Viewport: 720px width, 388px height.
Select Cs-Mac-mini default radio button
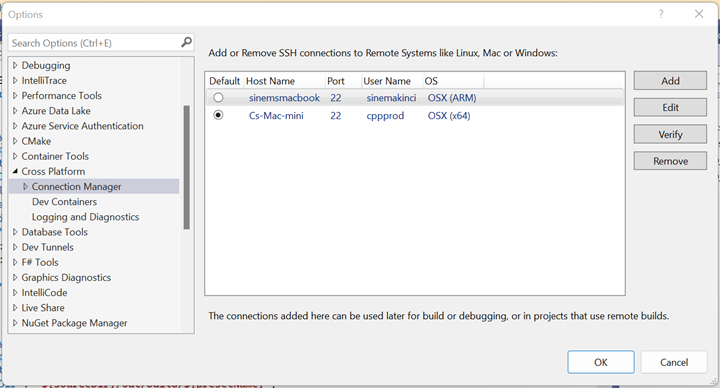(218, 115)
